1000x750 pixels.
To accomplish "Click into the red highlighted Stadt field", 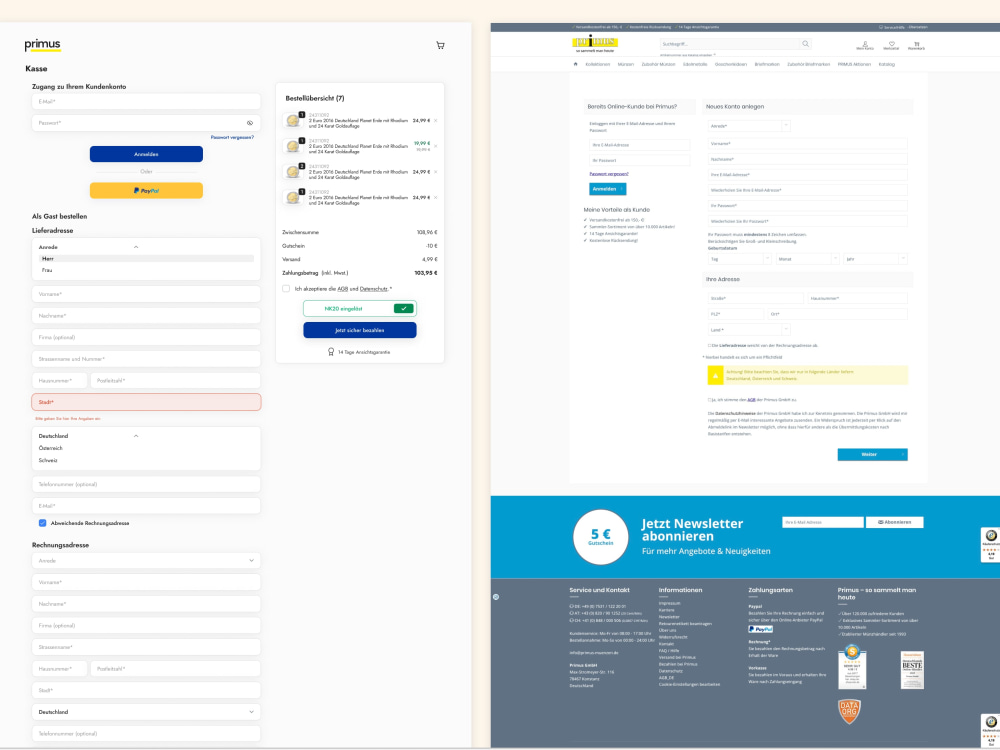I will [x=146, y=402].
